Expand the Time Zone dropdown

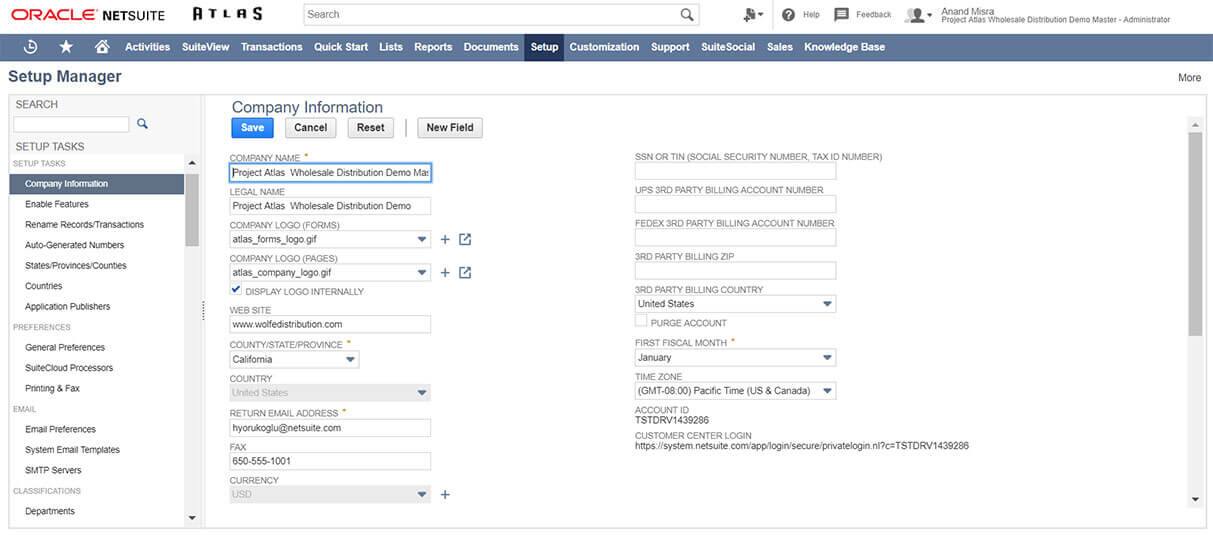click(x=827, y=391)
